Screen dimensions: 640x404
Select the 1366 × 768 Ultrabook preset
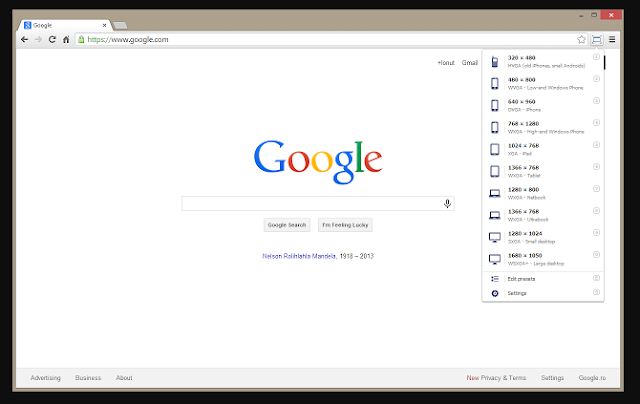pyautogui.click(x=542, y=216)
